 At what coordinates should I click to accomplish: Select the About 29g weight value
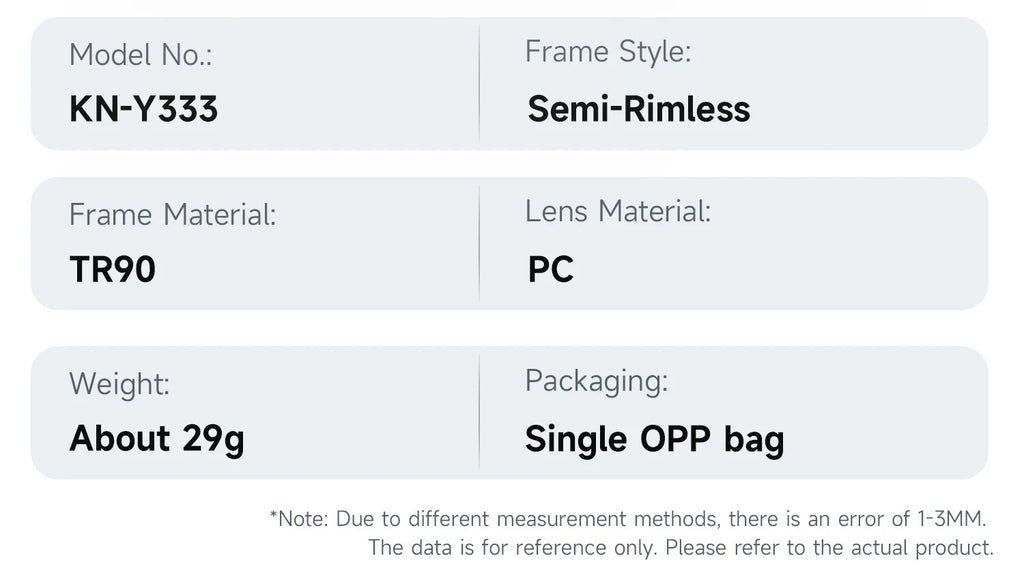point(157,439)
